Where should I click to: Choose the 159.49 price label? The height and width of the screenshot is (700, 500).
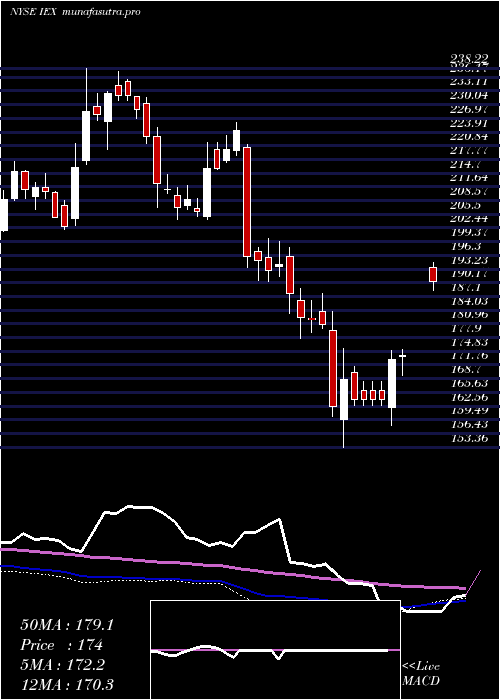[469, 411]
